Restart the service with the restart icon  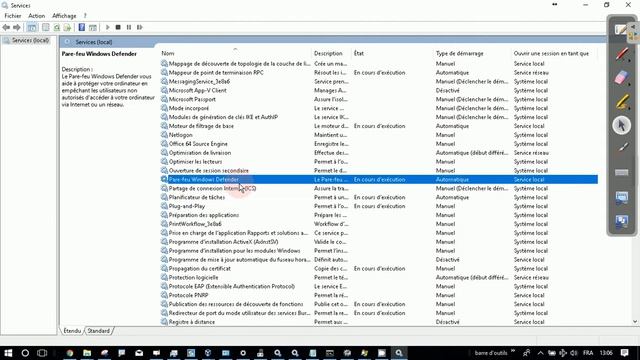(x=140, y=27)
